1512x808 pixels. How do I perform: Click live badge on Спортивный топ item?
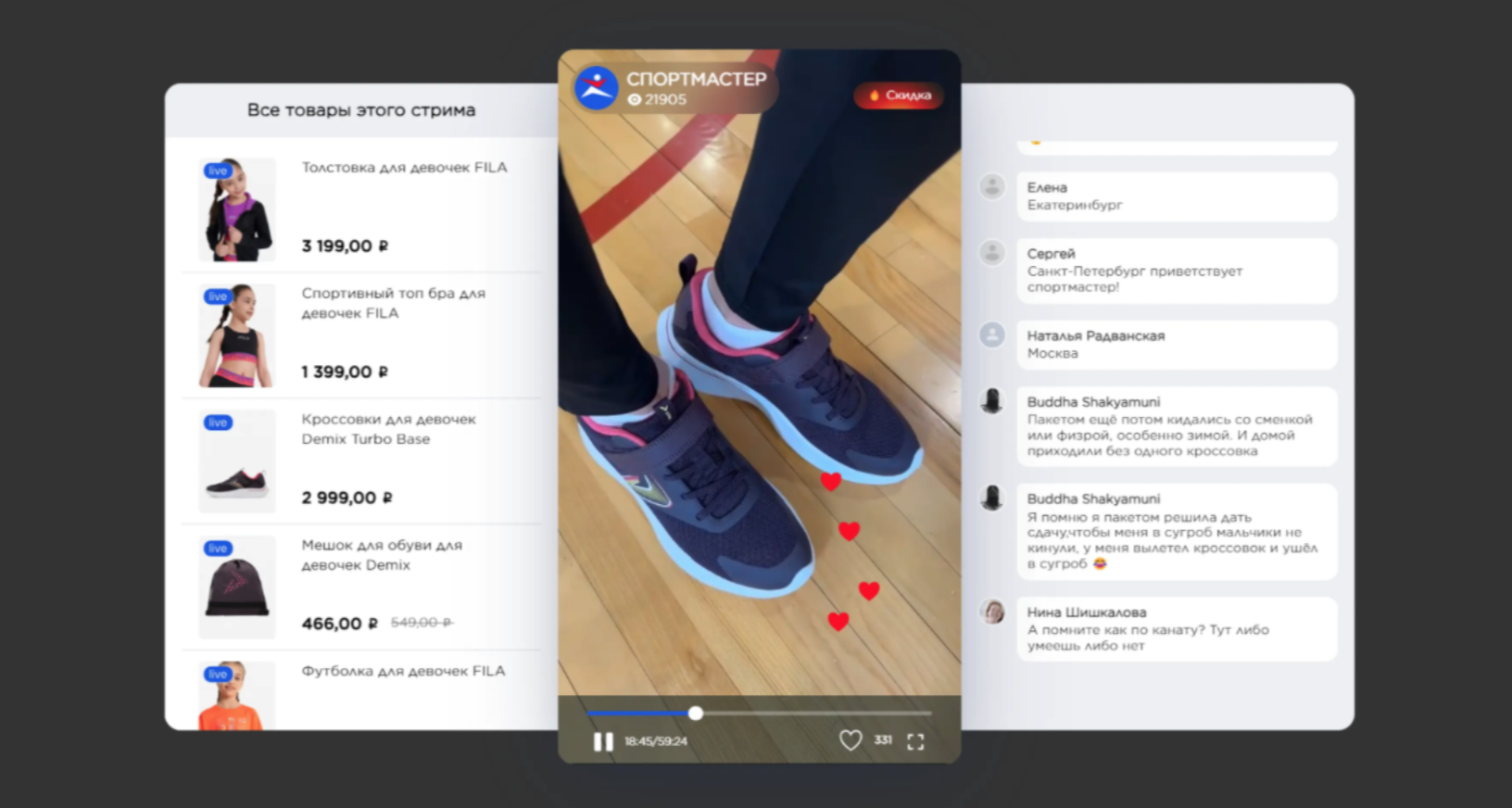(218, 297)
